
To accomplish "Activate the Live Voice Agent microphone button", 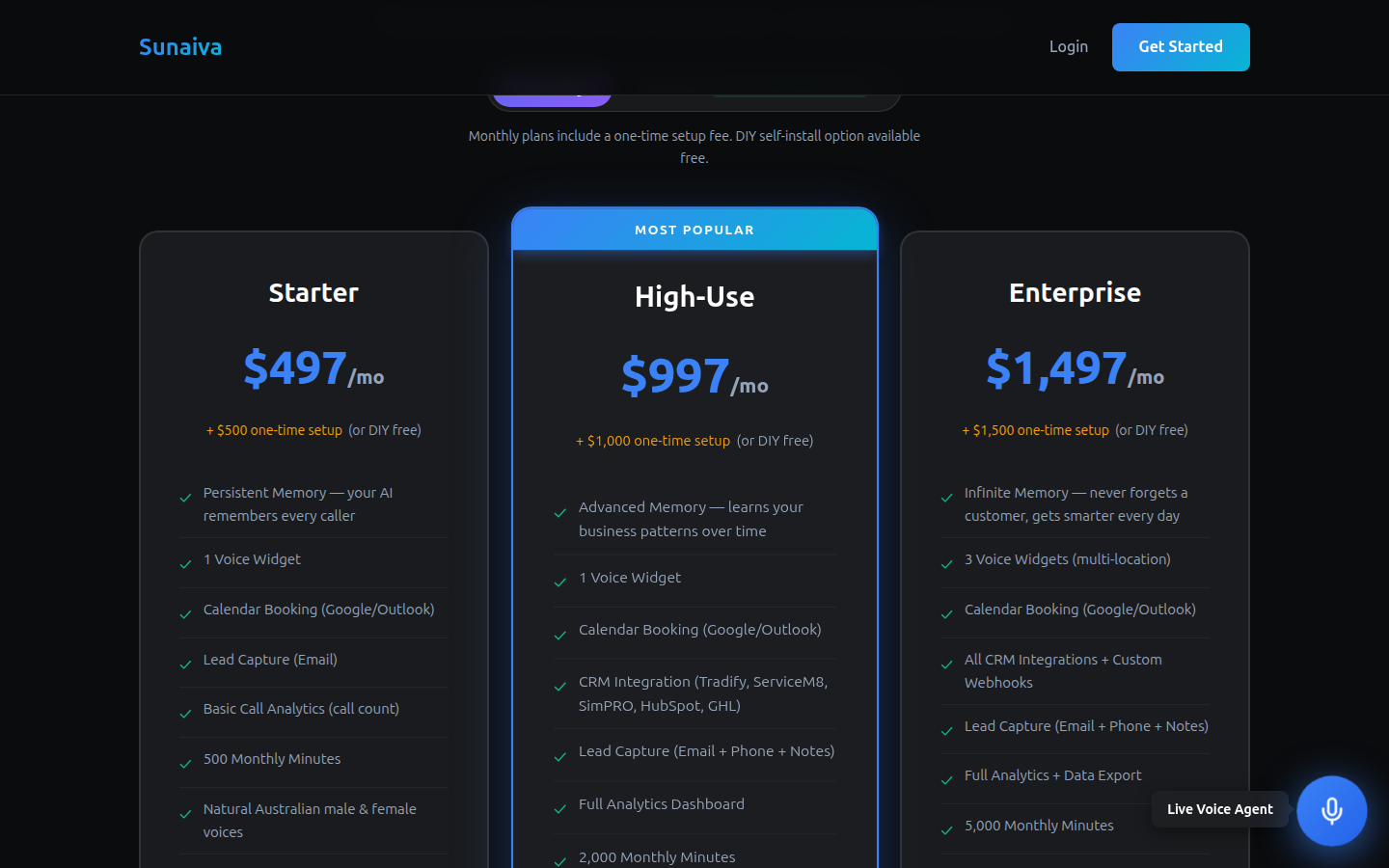I will click(x=1331, y=810).
